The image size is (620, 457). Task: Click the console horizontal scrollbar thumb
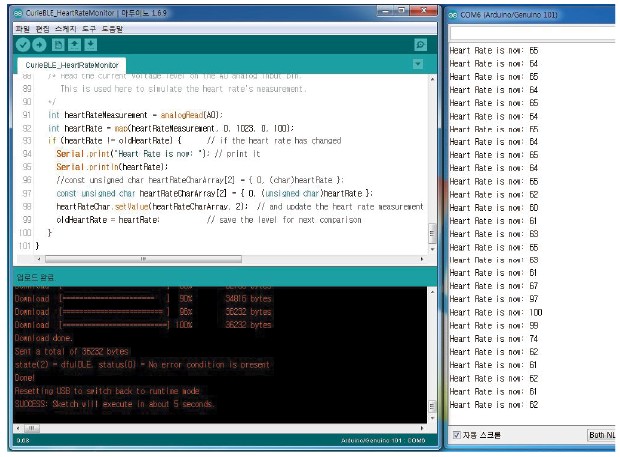coord(32,428)
